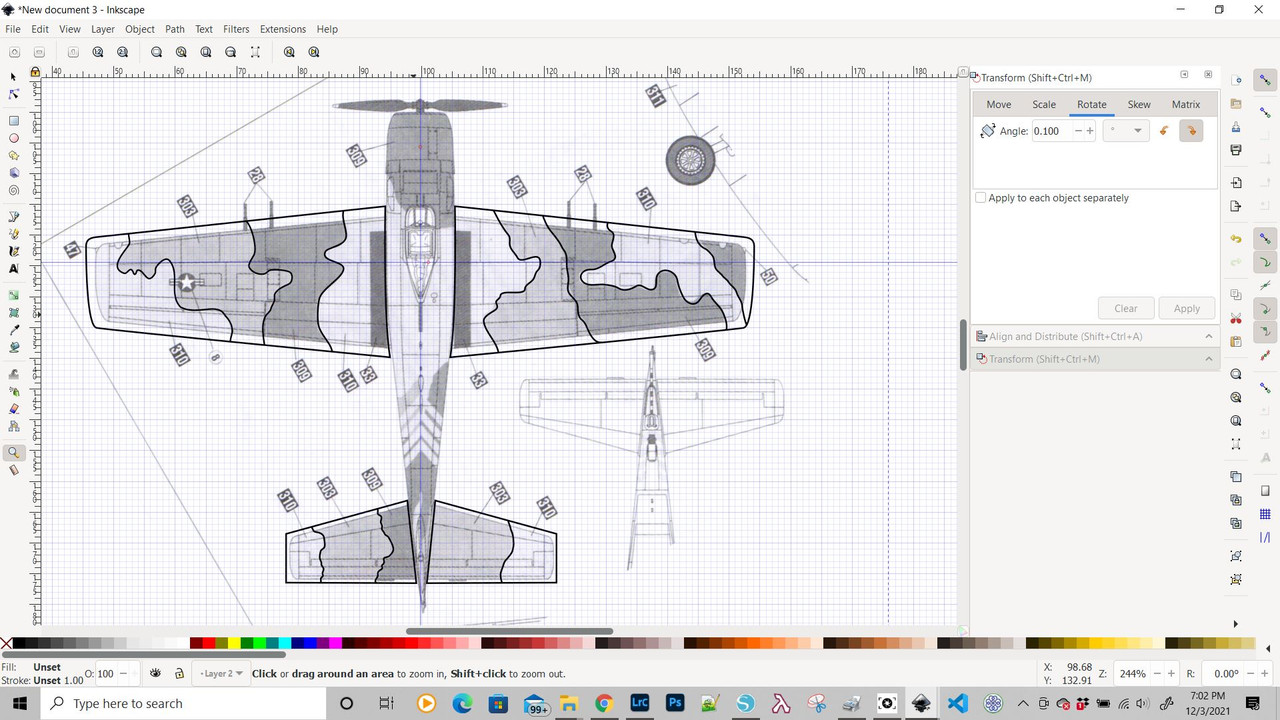
Task: Toggle master snapping at top of snap bar
Action: click(1265, 80)
